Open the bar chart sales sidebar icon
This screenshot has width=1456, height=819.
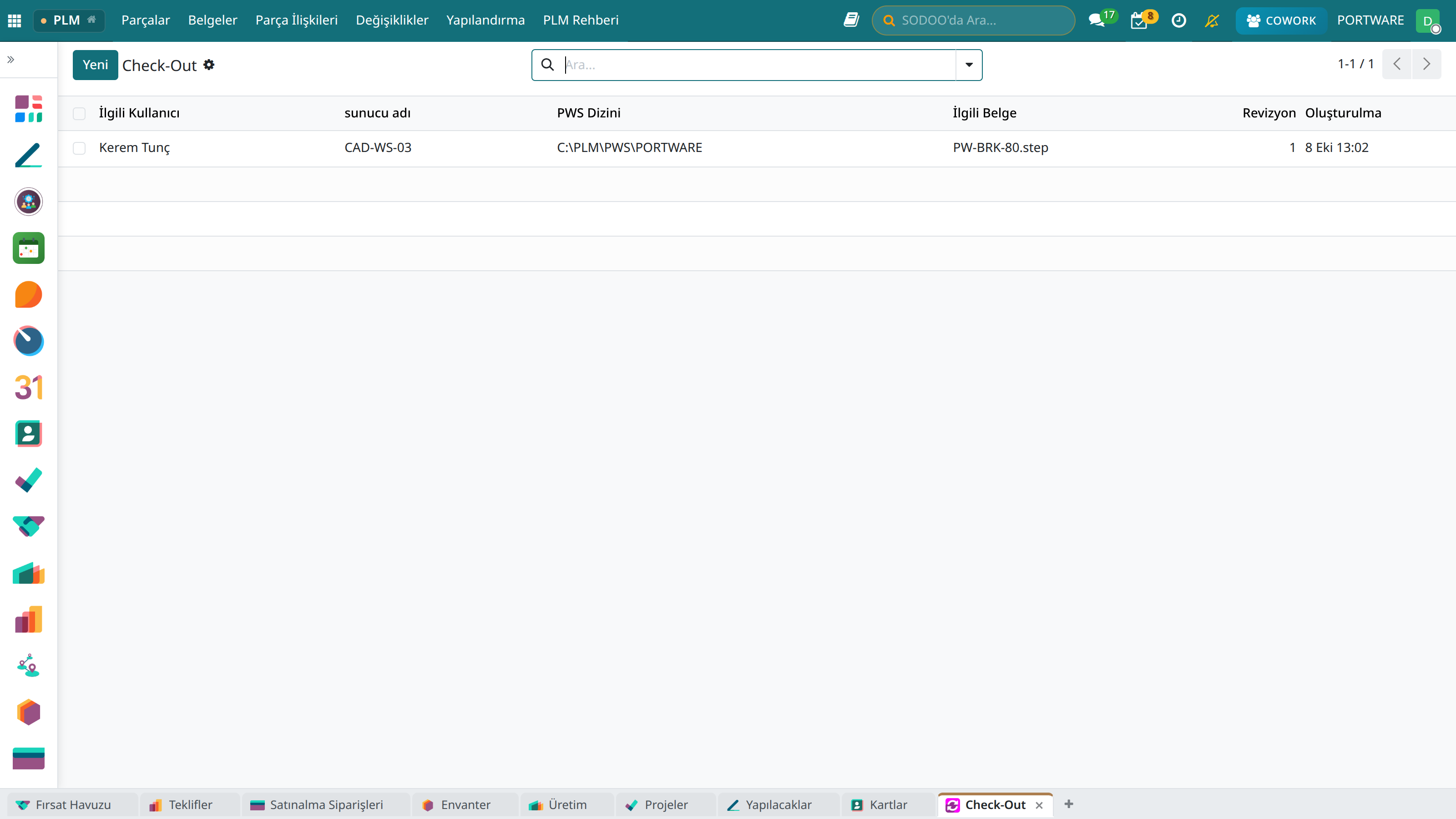click(28, 619)
